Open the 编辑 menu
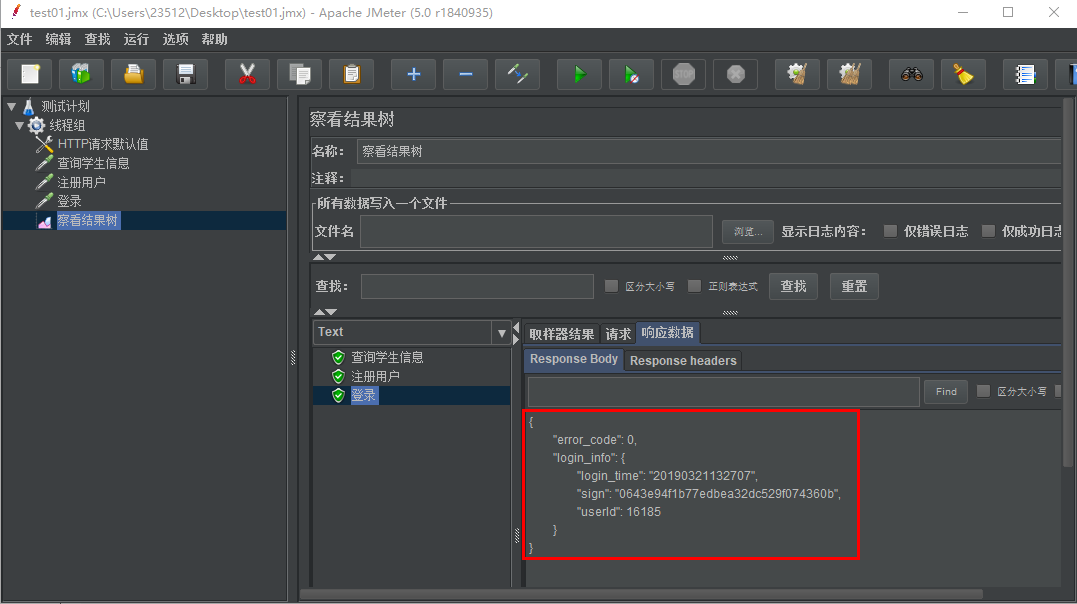 point(58,39)
